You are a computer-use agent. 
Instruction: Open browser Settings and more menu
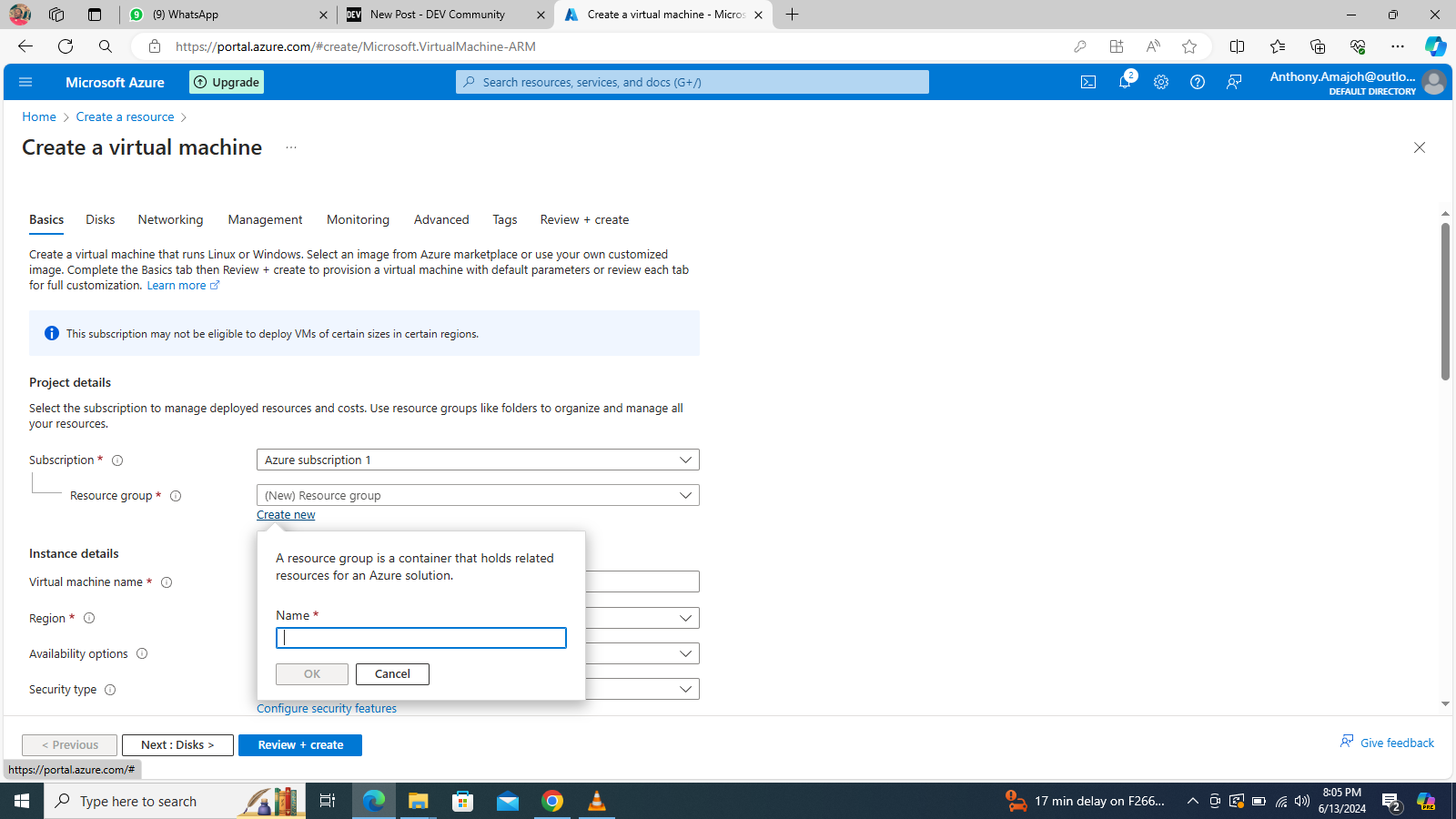pyautogui.click(x=1398, y=46)
